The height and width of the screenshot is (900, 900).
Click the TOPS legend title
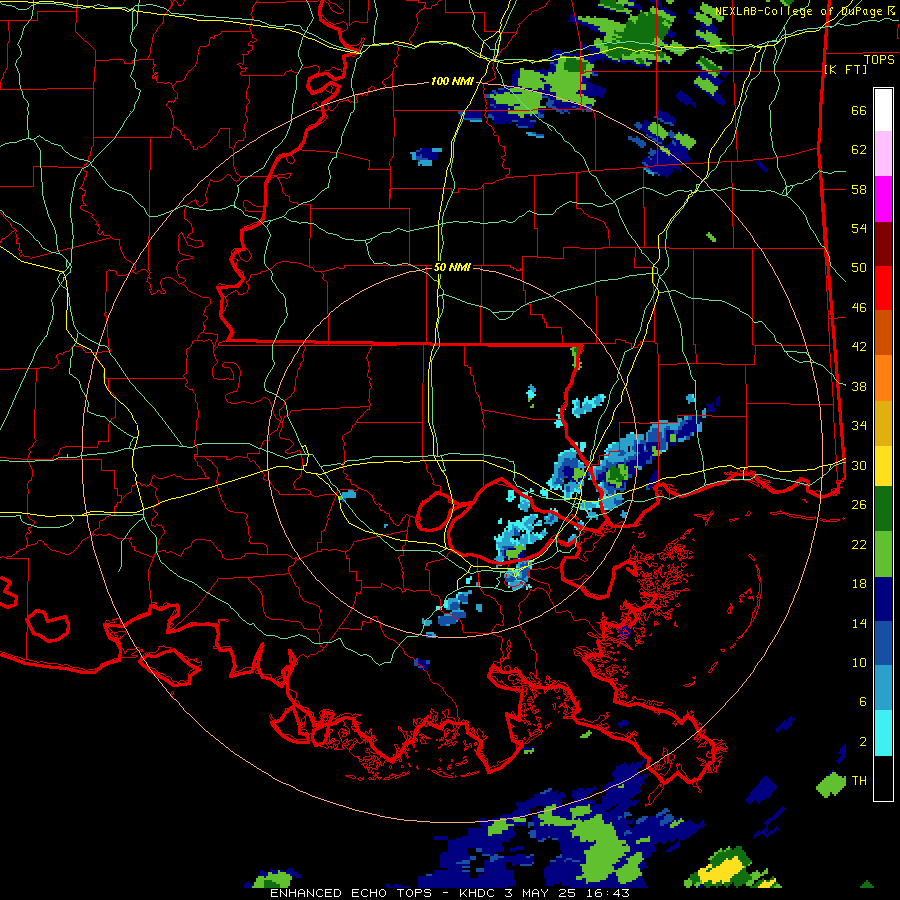click(879, 59)
